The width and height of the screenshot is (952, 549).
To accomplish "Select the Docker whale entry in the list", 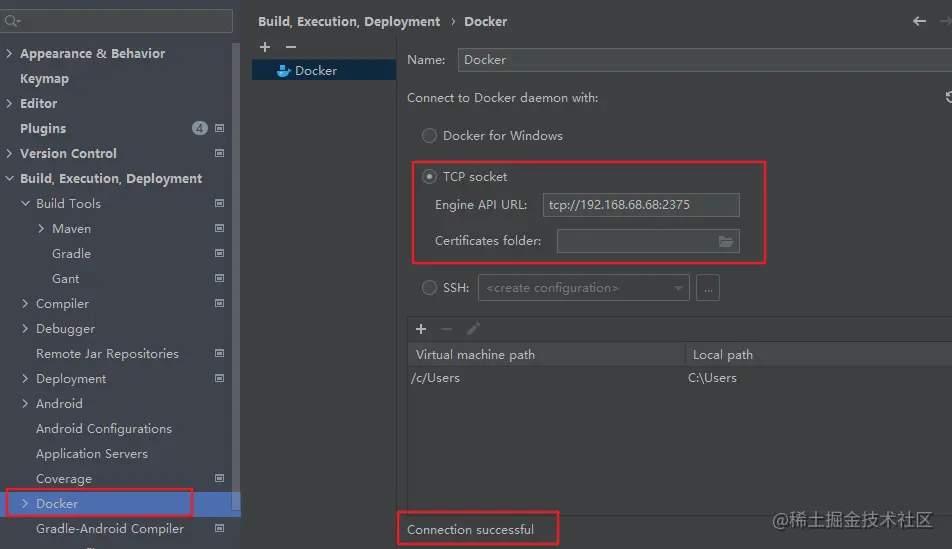I will pyautogui.click(x=324, y=70).
